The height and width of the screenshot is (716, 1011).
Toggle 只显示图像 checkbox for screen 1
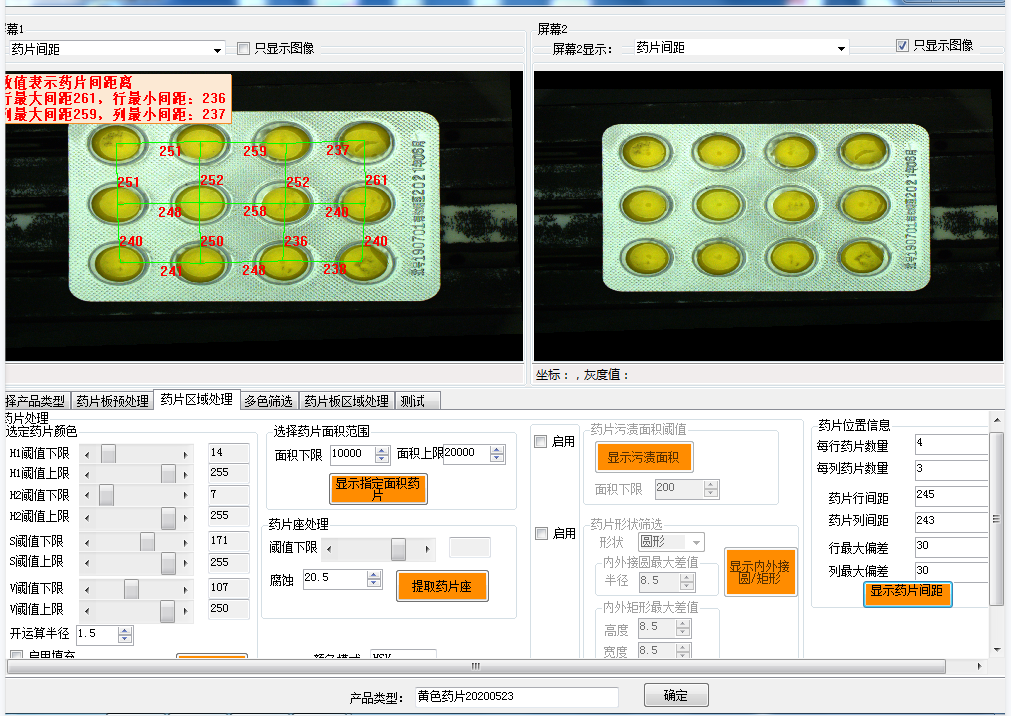tap(244, 48)
